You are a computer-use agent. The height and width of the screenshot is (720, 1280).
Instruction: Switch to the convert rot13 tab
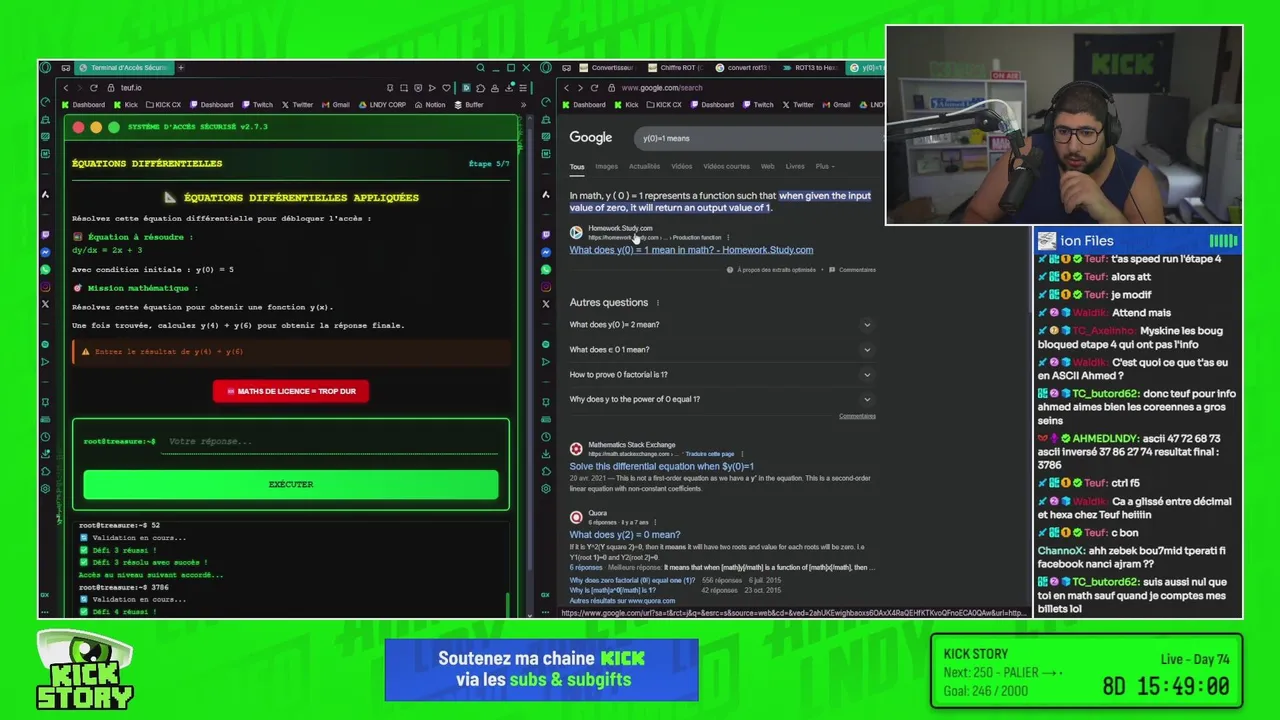[x=745, y=68]
